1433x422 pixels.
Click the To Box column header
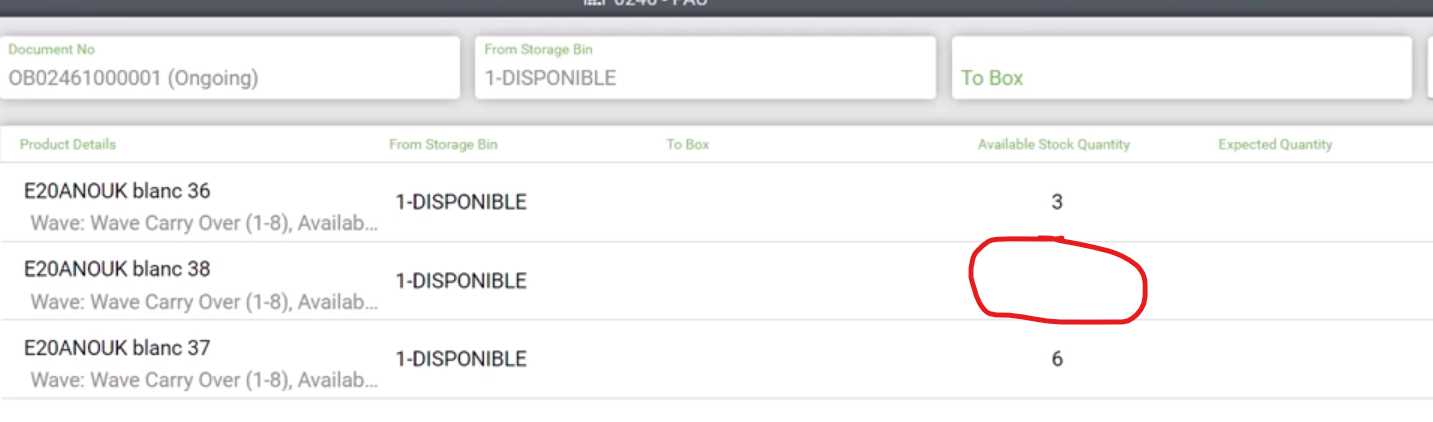click(688, 144)
